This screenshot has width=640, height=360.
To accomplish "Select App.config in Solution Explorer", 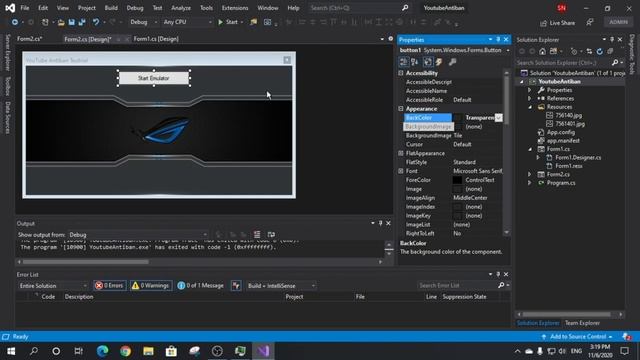I will [560, 132].
